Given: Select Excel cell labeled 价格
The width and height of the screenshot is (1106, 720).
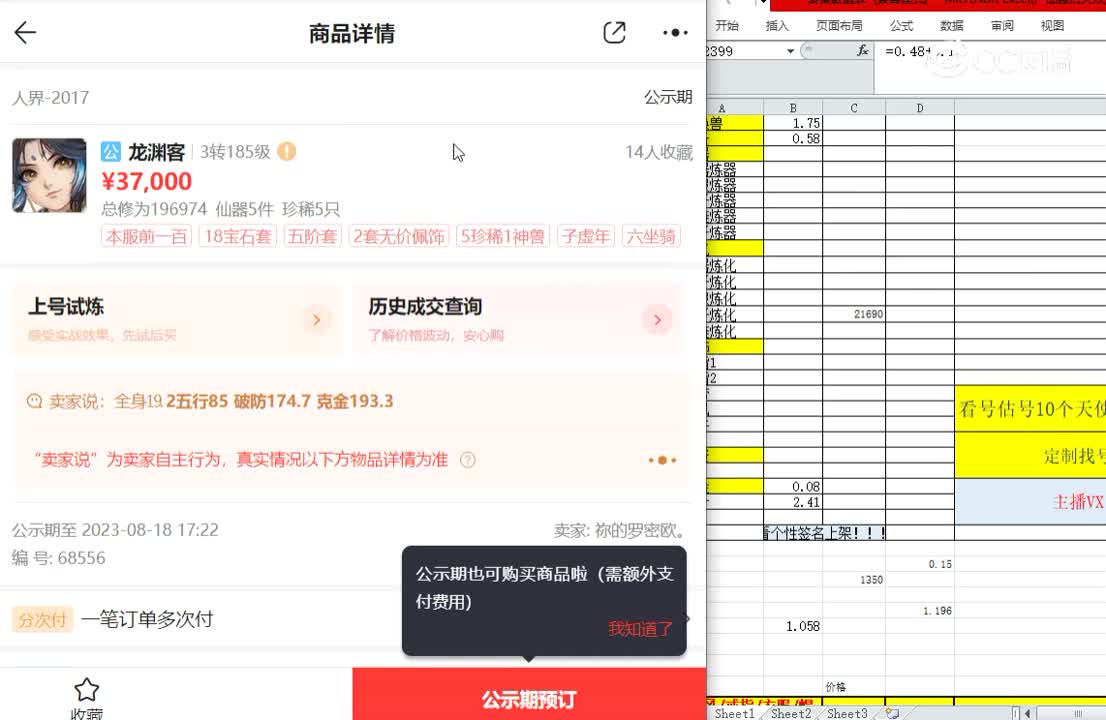Looking at the screenshot, I should [x=853, y=686].
